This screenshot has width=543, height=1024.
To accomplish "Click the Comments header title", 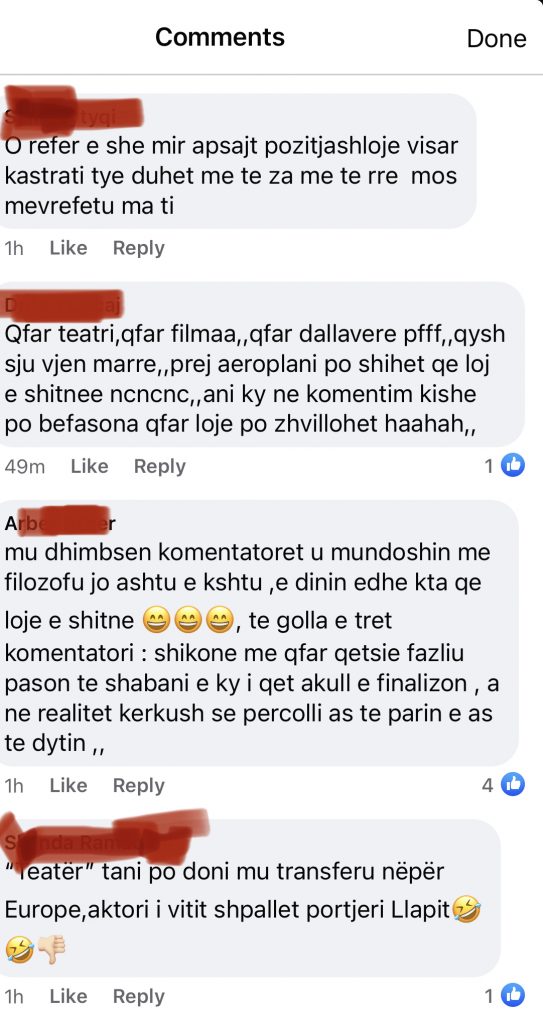I will tap(220, 37).
